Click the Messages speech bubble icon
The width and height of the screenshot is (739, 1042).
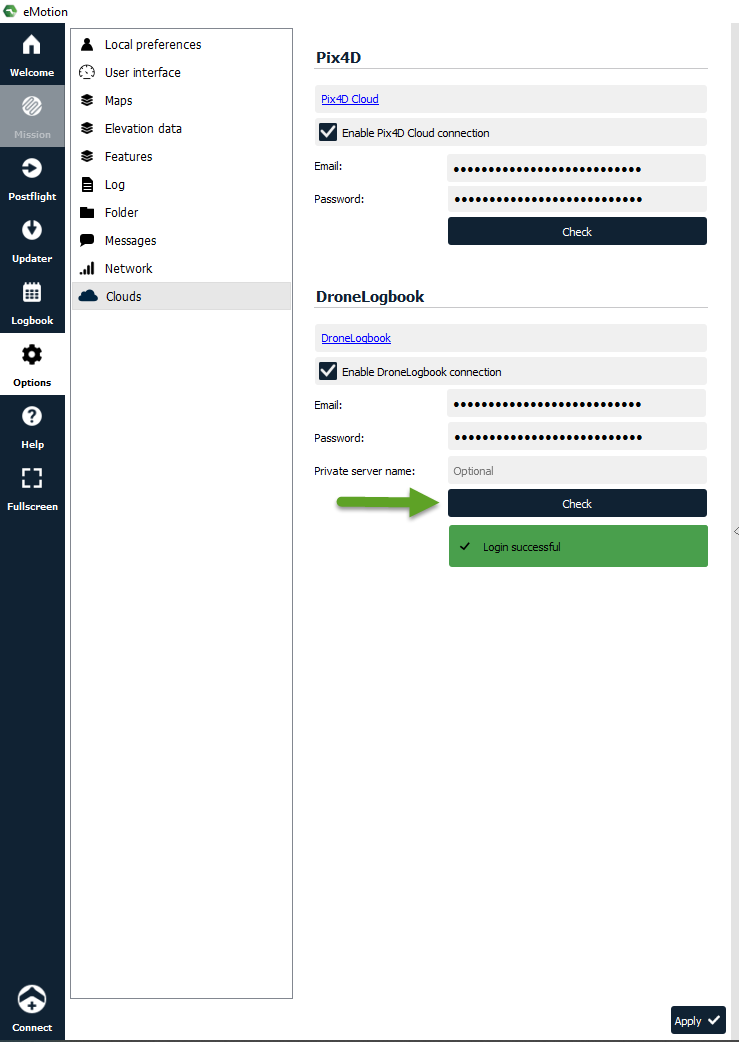87,241
